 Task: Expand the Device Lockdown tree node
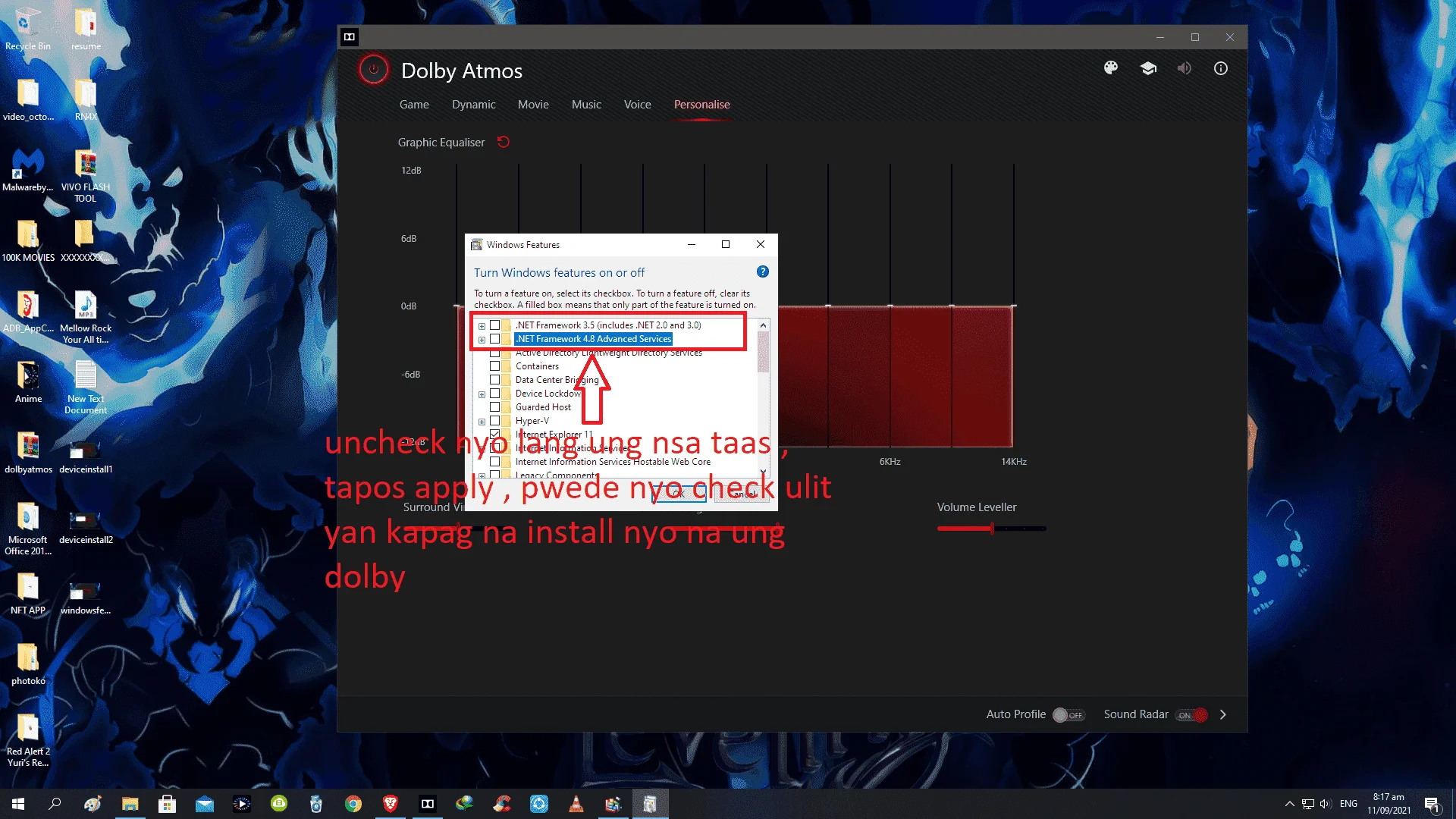click(482, 394)
